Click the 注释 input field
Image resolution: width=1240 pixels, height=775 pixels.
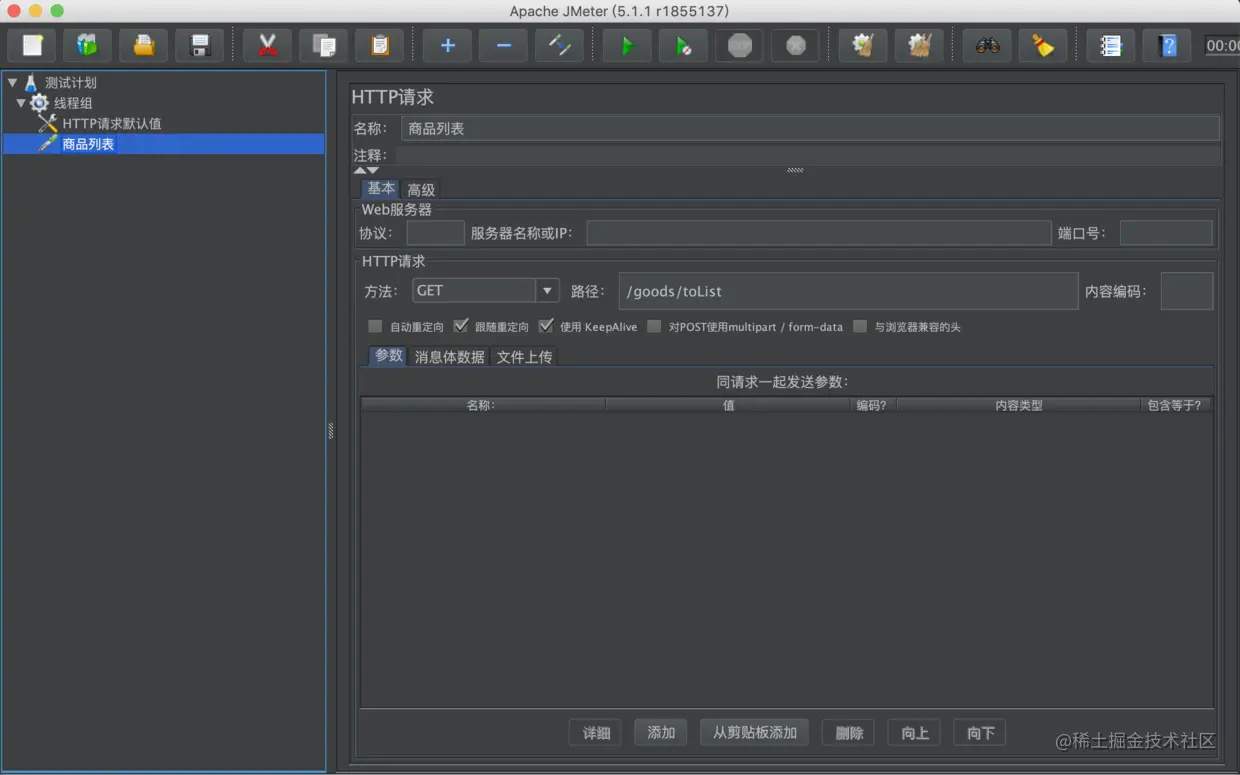[808, 156]
